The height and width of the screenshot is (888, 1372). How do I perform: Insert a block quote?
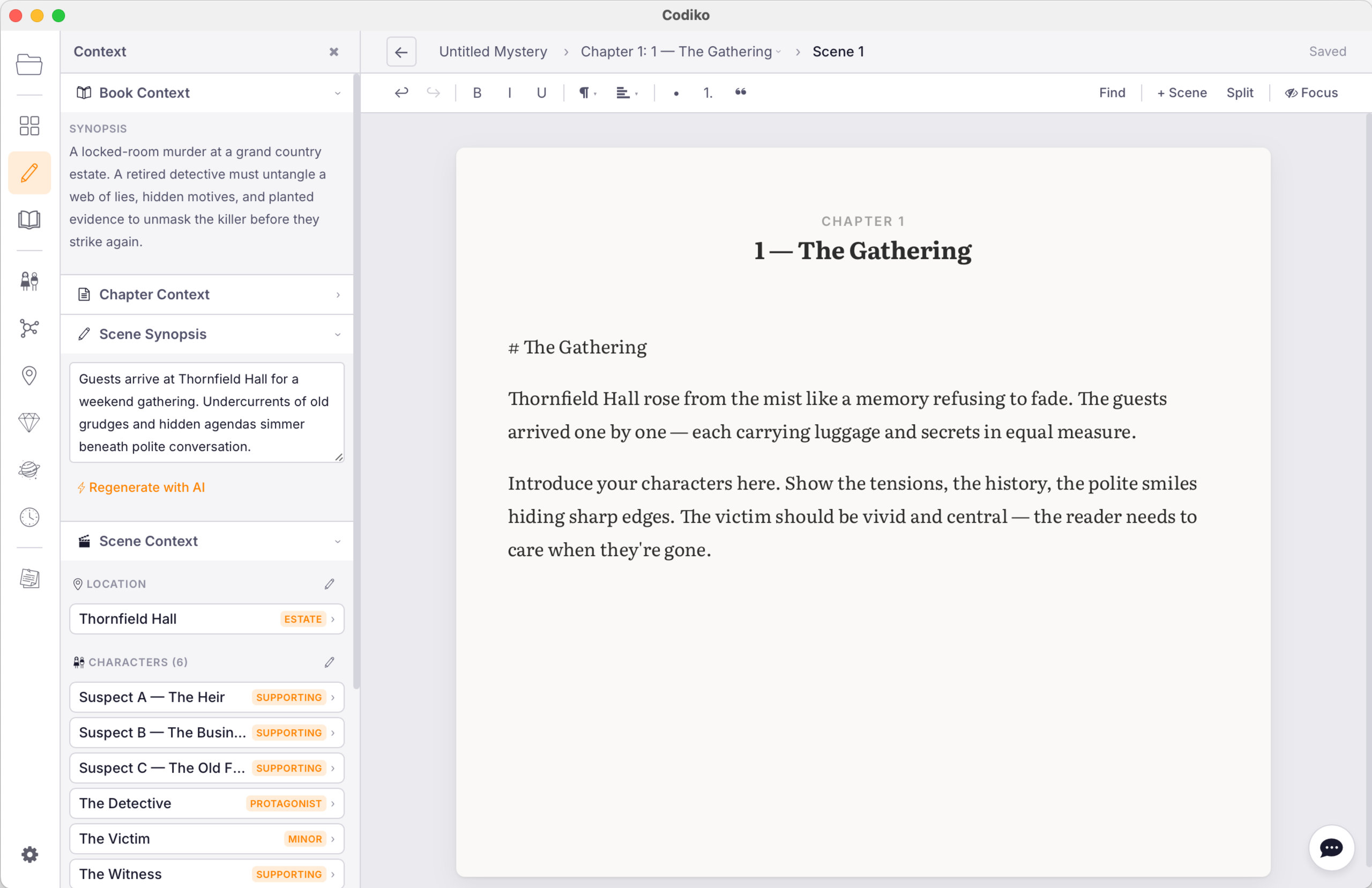click(741, 92)
